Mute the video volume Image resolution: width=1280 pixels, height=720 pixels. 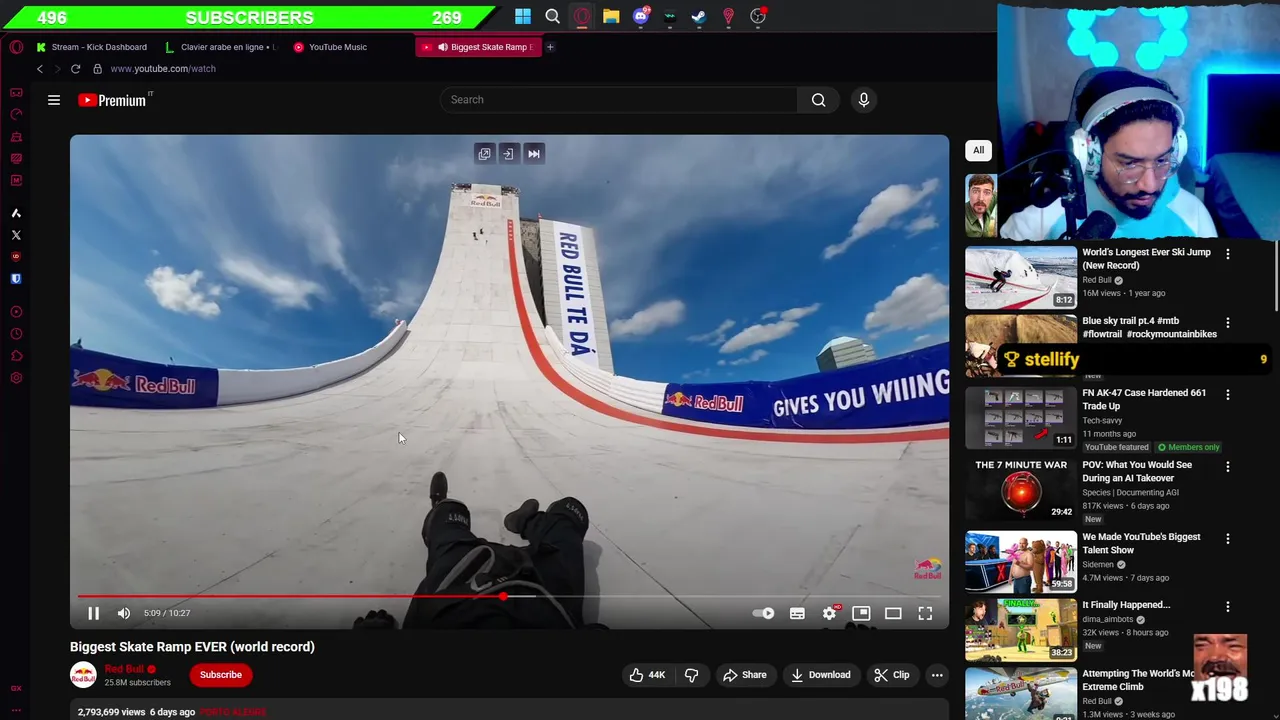(124, 613)
